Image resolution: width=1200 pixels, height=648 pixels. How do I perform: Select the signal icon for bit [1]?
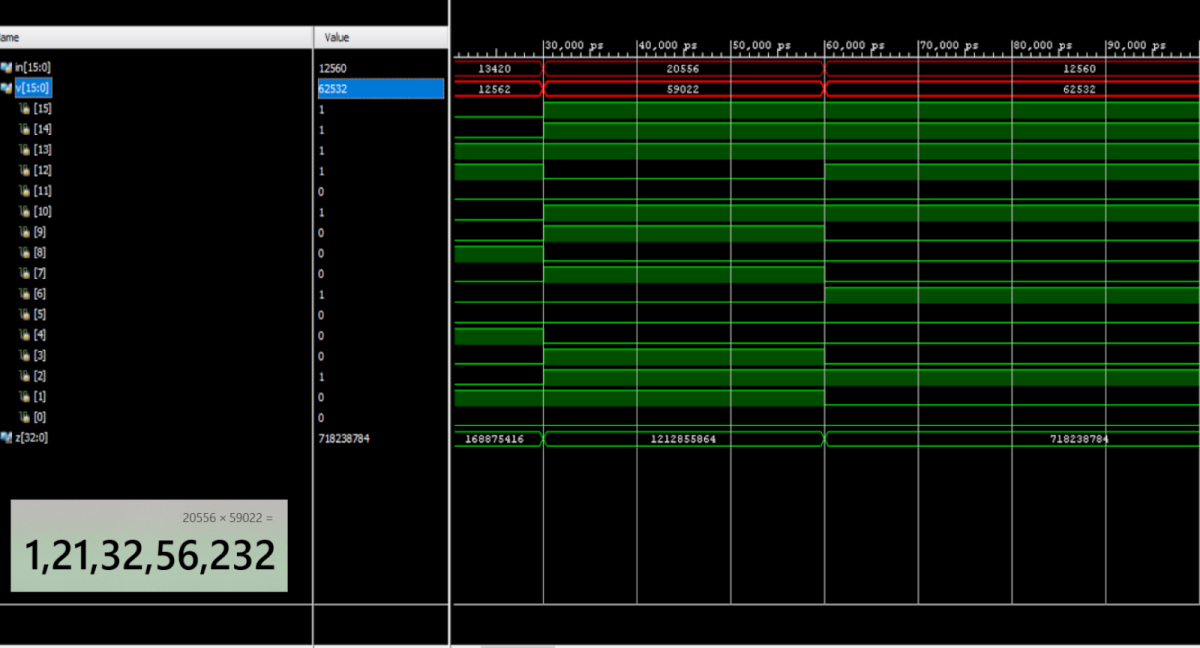[x=26, y=397]
